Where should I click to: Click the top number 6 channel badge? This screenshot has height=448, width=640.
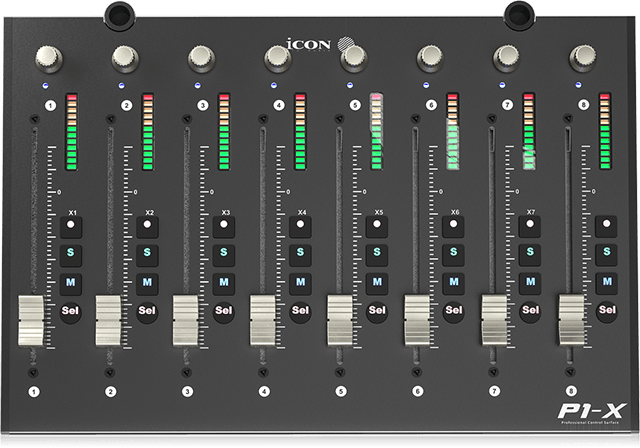click(431, 105)
